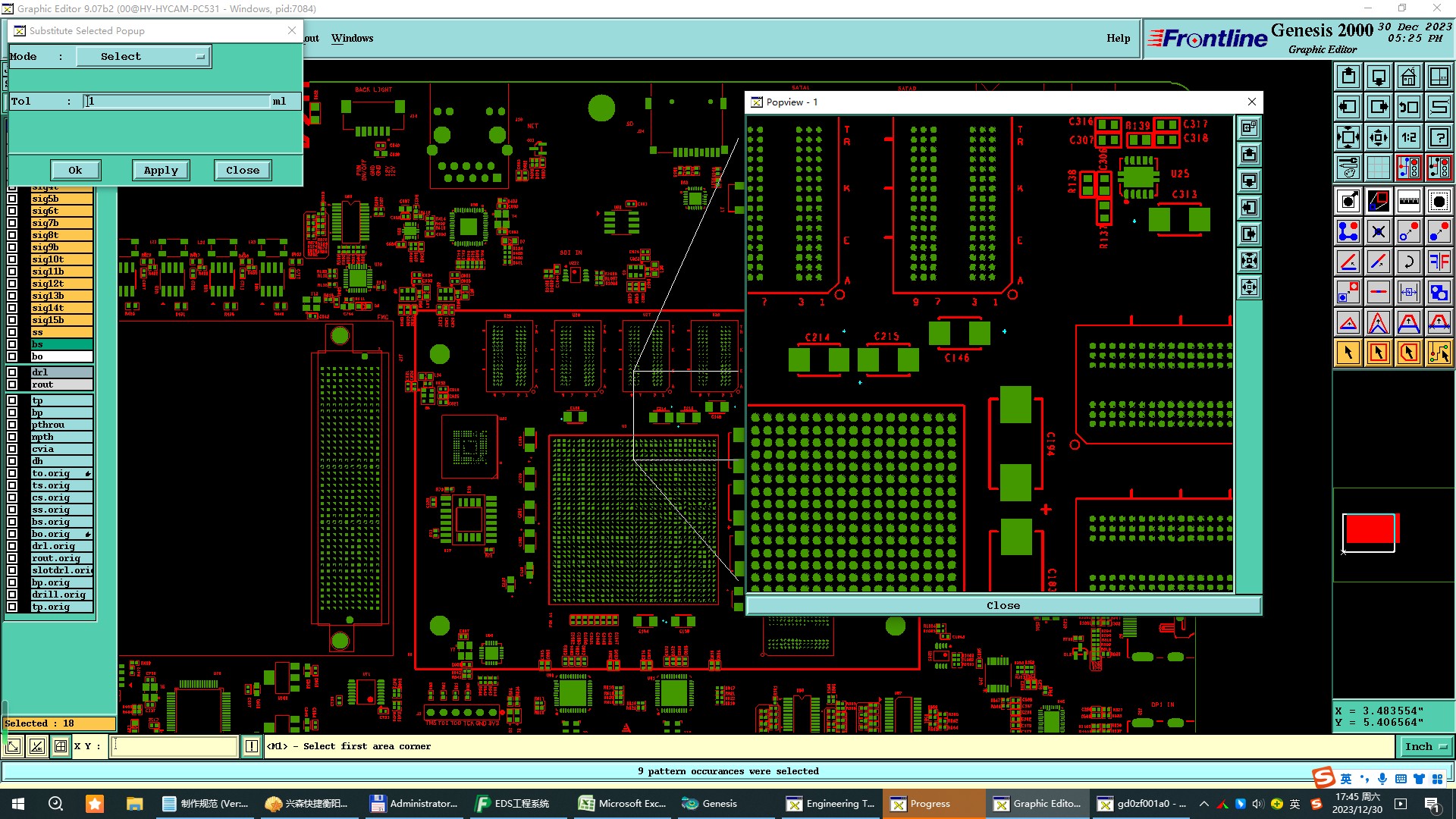This screenshot has width=1456, height=819.
Task: Click the 1:2 zoom scale icon
Action: click(x=1409, y=137)
